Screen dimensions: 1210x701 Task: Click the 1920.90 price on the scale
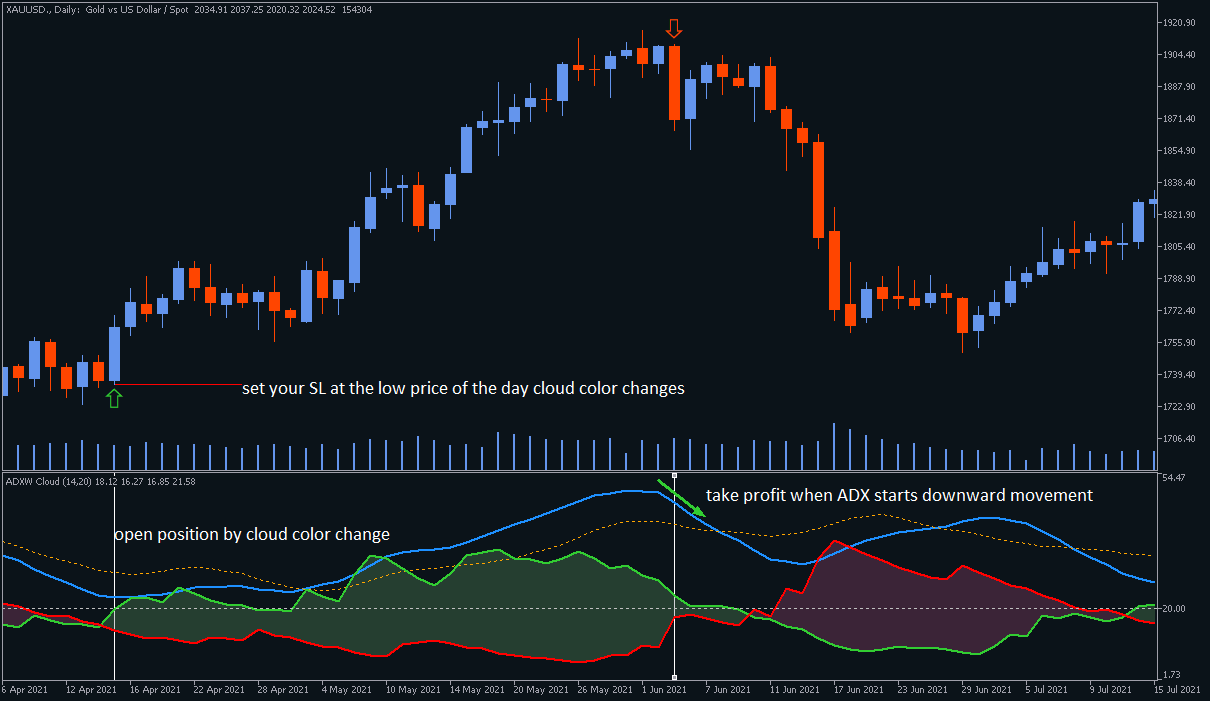(x=1180, y=22)
